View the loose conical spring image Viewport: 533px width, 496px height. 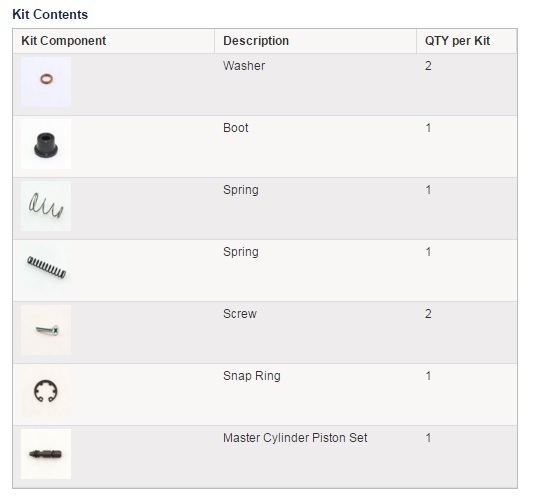tap(46, 206)
